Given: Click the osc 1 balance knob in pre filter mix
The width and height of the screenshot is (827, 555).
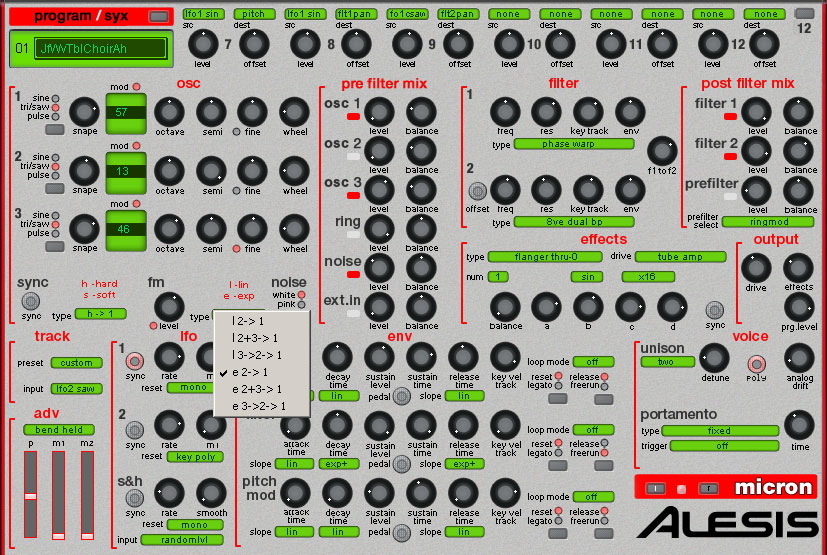Looking at the screenshot, I should click(421, 112).
